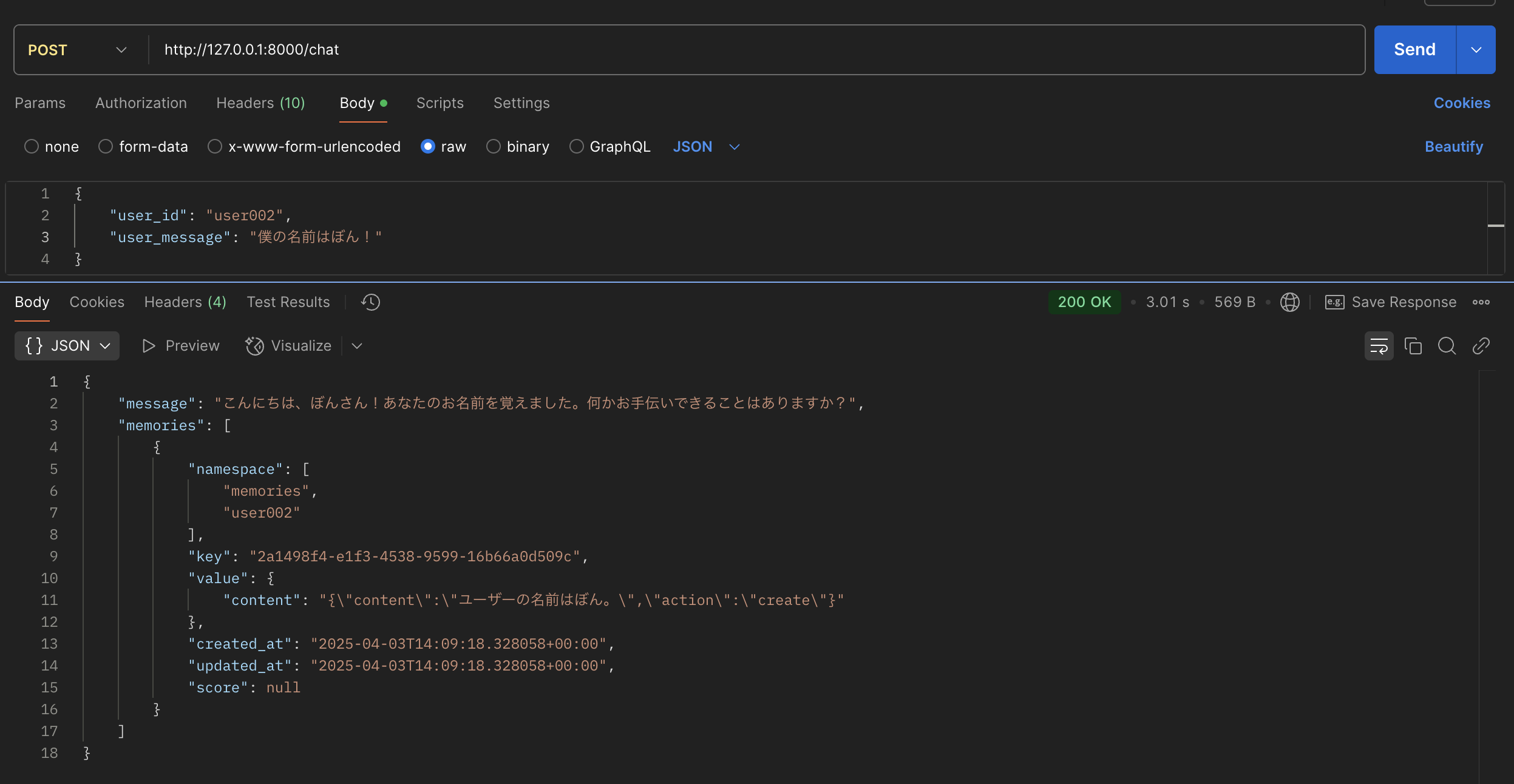Viewport: 1514px width, 784px height.
Task: Open the JSON response format dropdown
Action: [x=67, y=346]
